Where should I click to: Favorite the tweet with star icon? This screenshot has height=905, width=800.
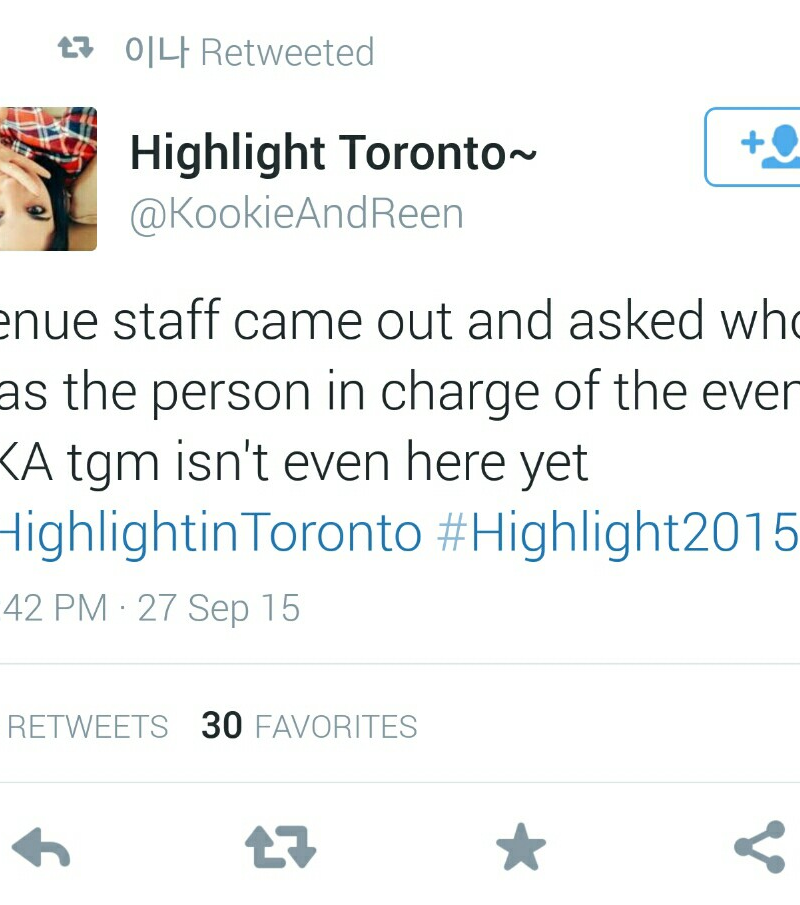(521, 847)
